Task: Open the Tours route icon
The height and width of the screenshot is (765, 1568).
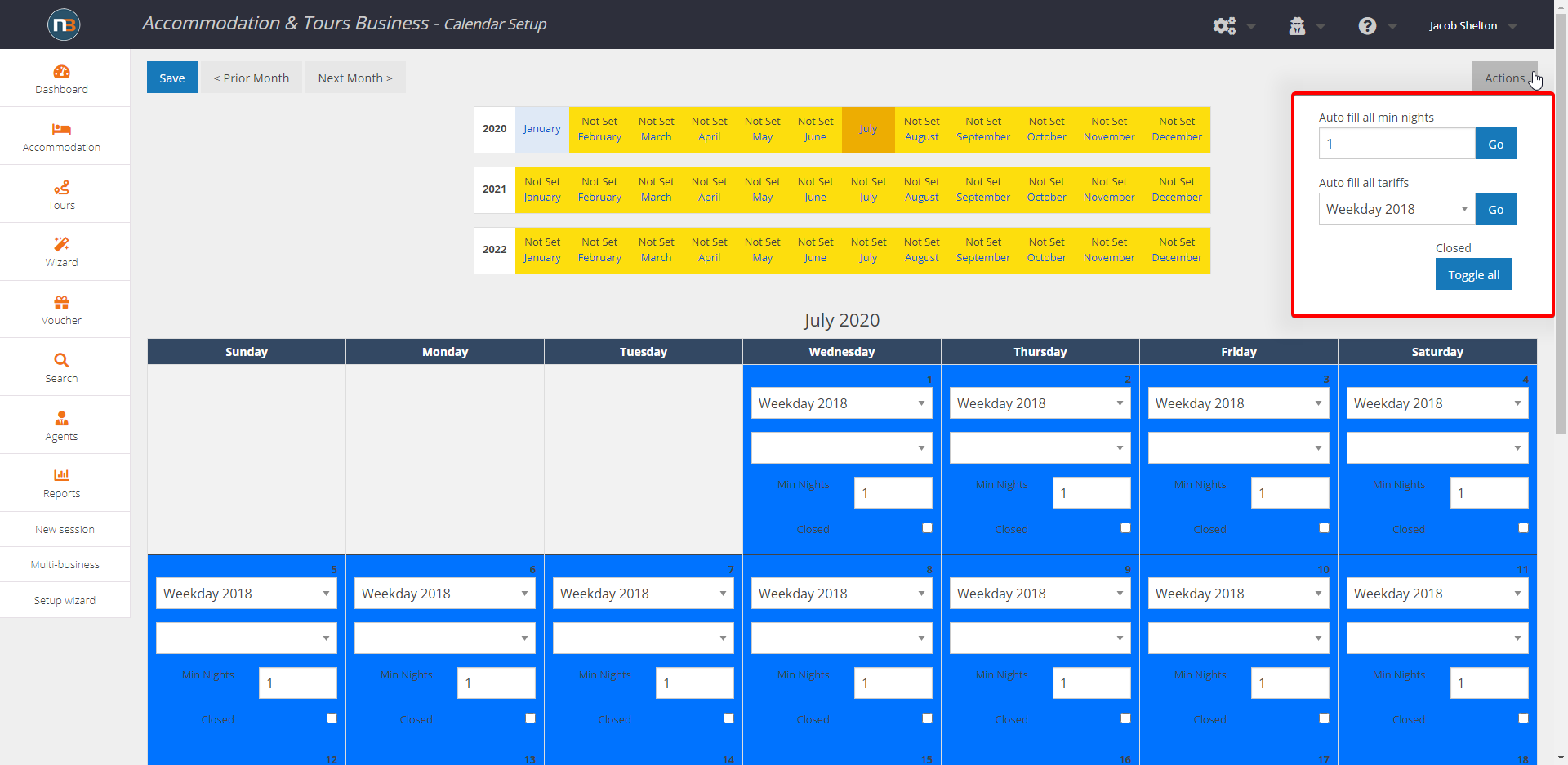Action: [x=61, y=188]
